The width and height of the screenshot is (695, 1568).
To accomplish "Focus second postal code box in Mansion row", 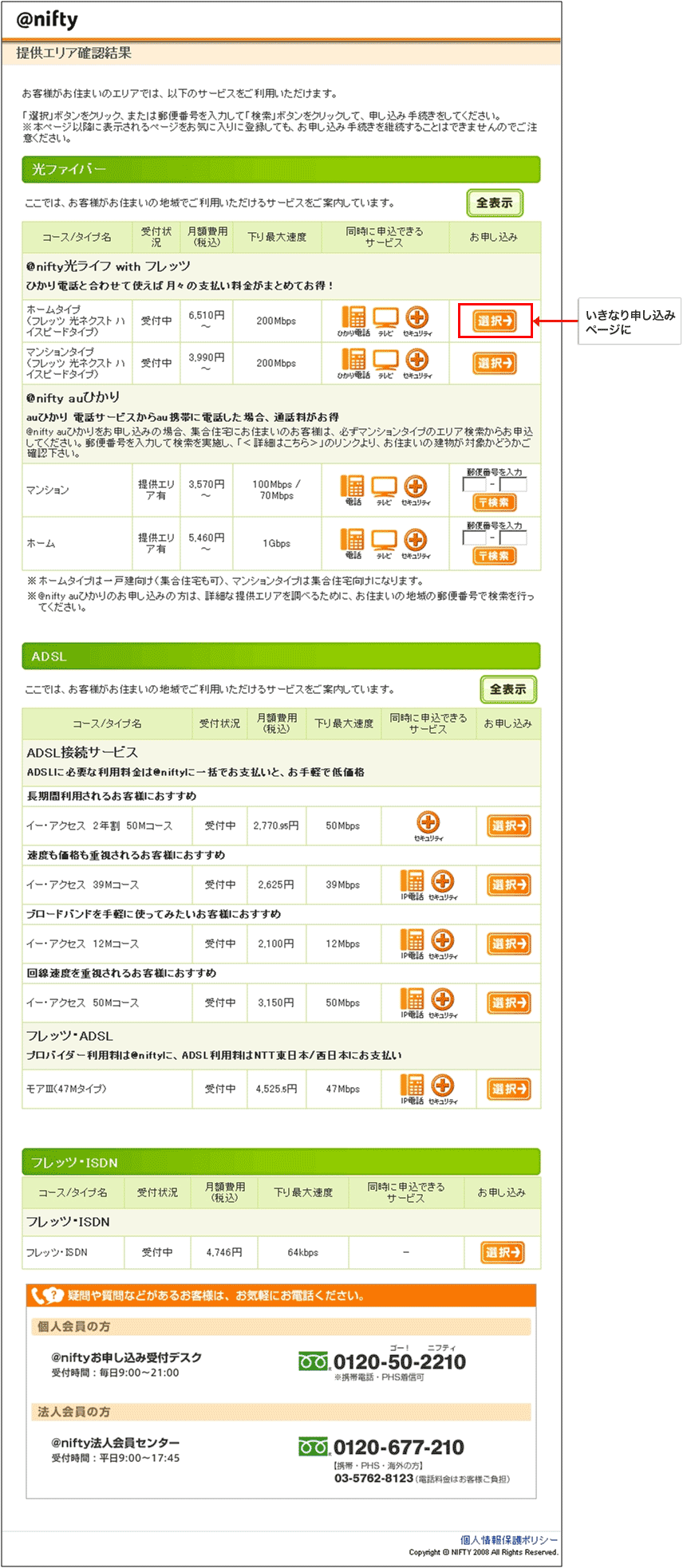I will [513, 484].
